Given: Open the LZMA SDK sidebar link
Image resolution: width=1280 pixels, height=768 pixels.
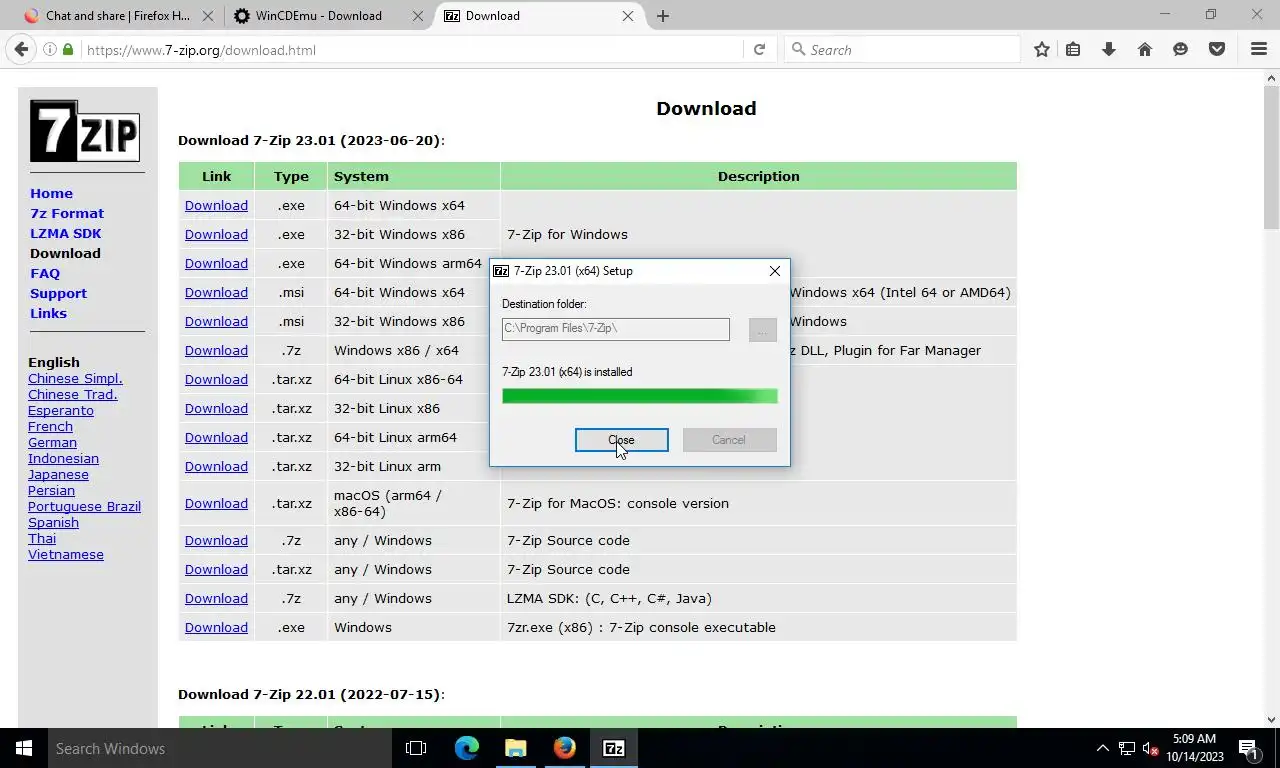Looking at the screenshot, I should click(x=66, y=233).
